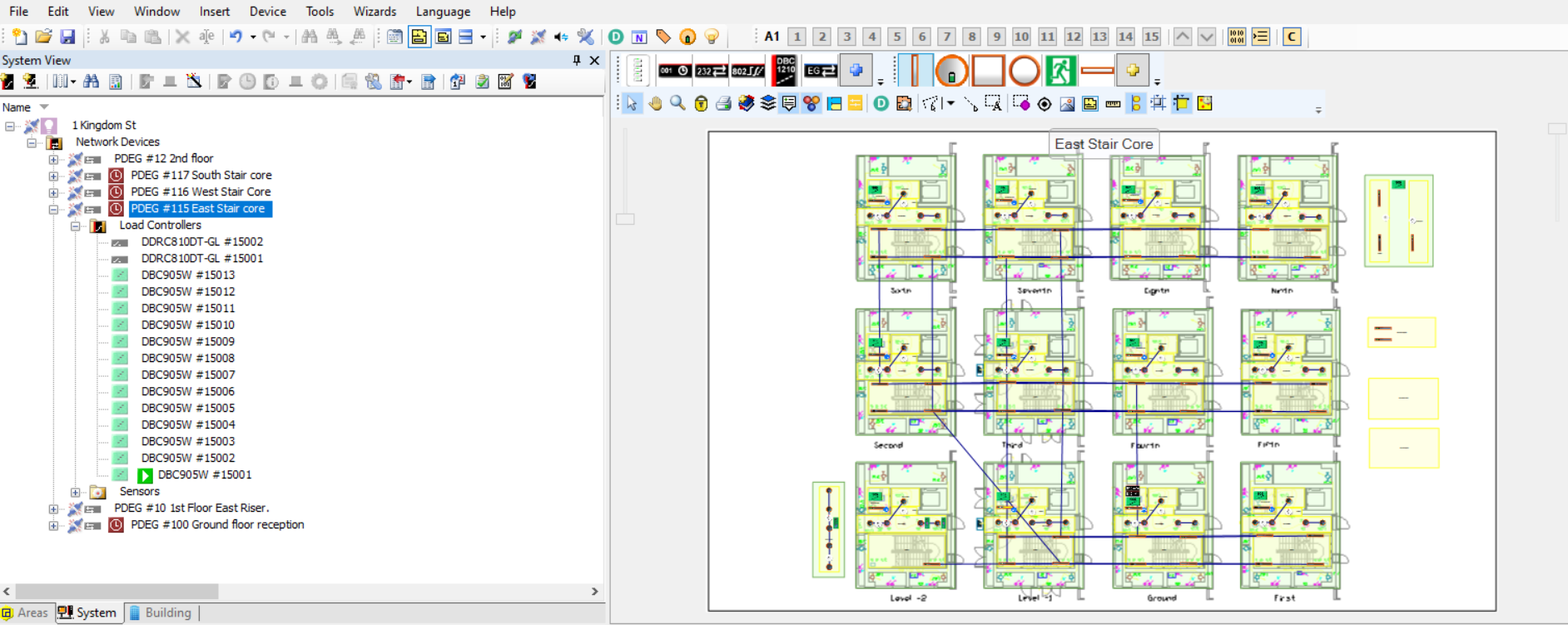This screenshot has height=625, width=1568.
Task: Open the Device menu
Action: pyautogui.click(x=267, y=12)
